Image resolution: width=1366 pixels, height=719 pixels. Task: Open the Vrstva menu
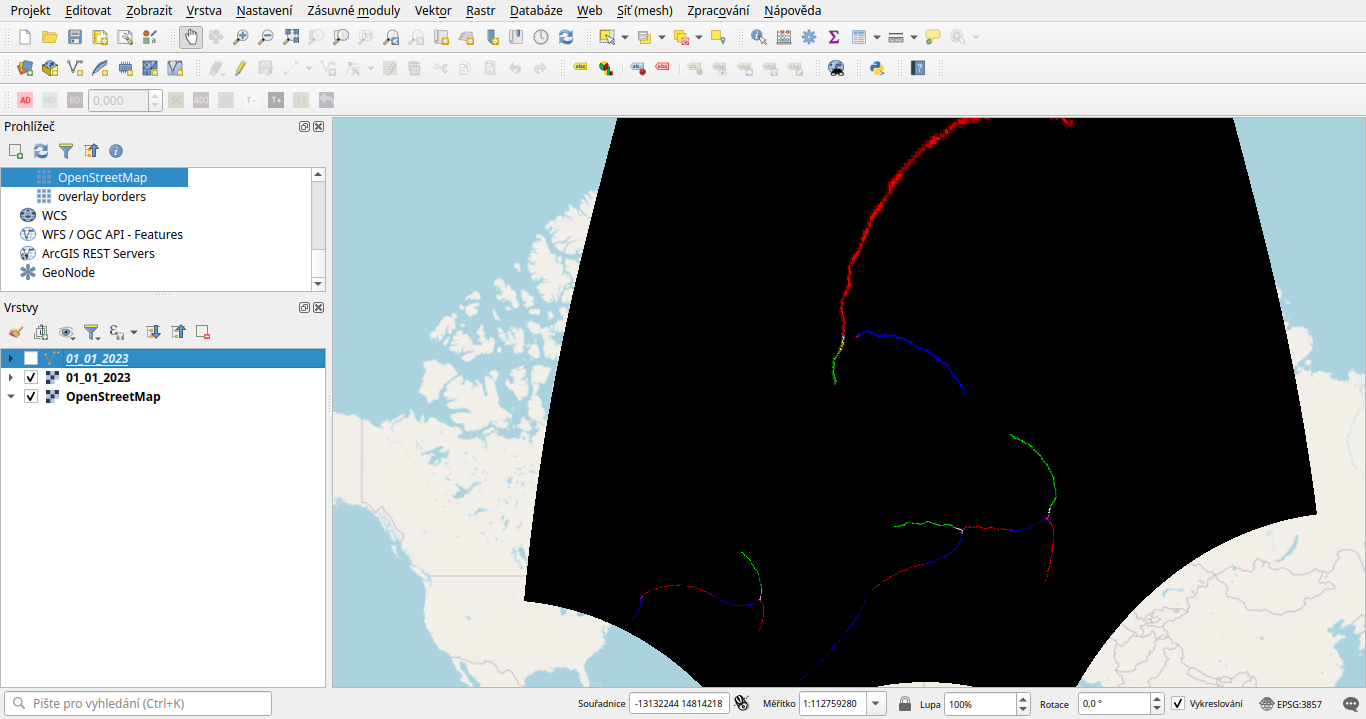[204, 10]
